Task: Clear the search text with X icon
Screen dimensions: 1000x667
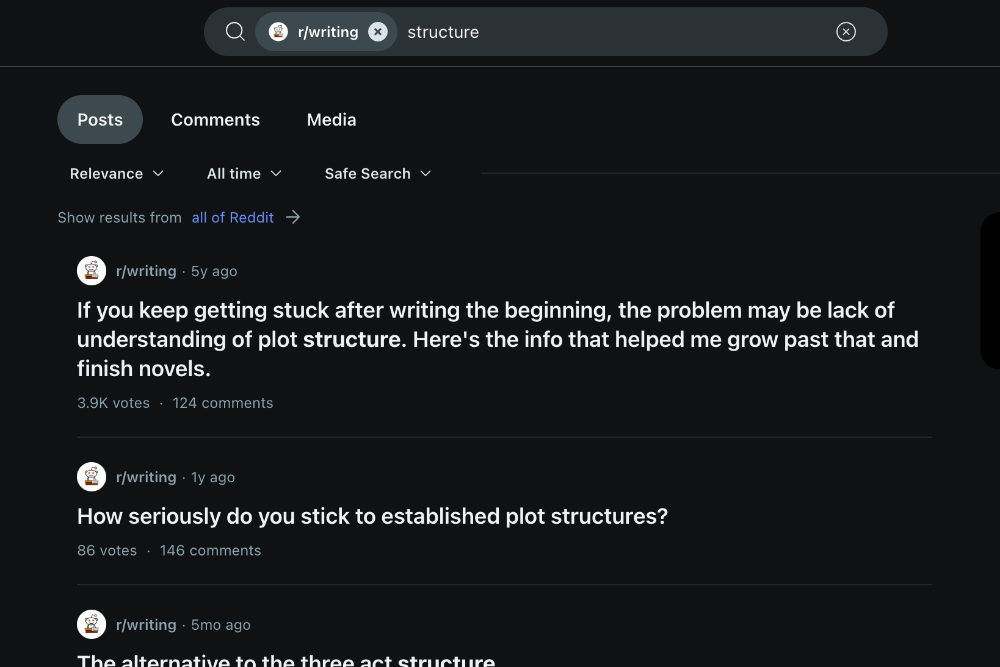Action: point(846,32)
